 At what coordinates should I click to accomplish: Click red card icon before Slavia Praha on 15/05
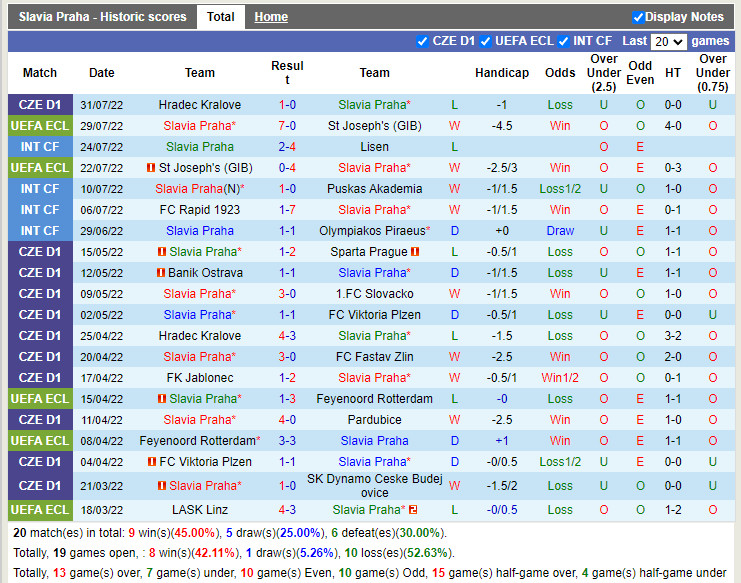[x=162, y=252]
